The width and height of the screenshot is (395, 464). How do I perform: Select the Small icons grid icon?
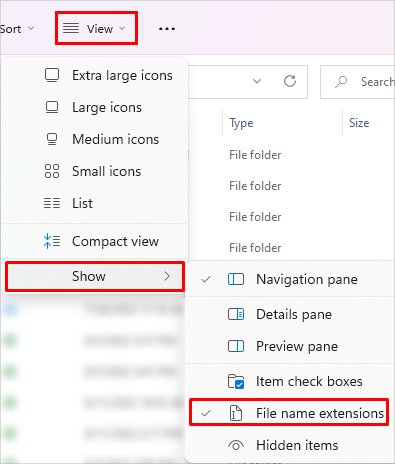point(52,171)
